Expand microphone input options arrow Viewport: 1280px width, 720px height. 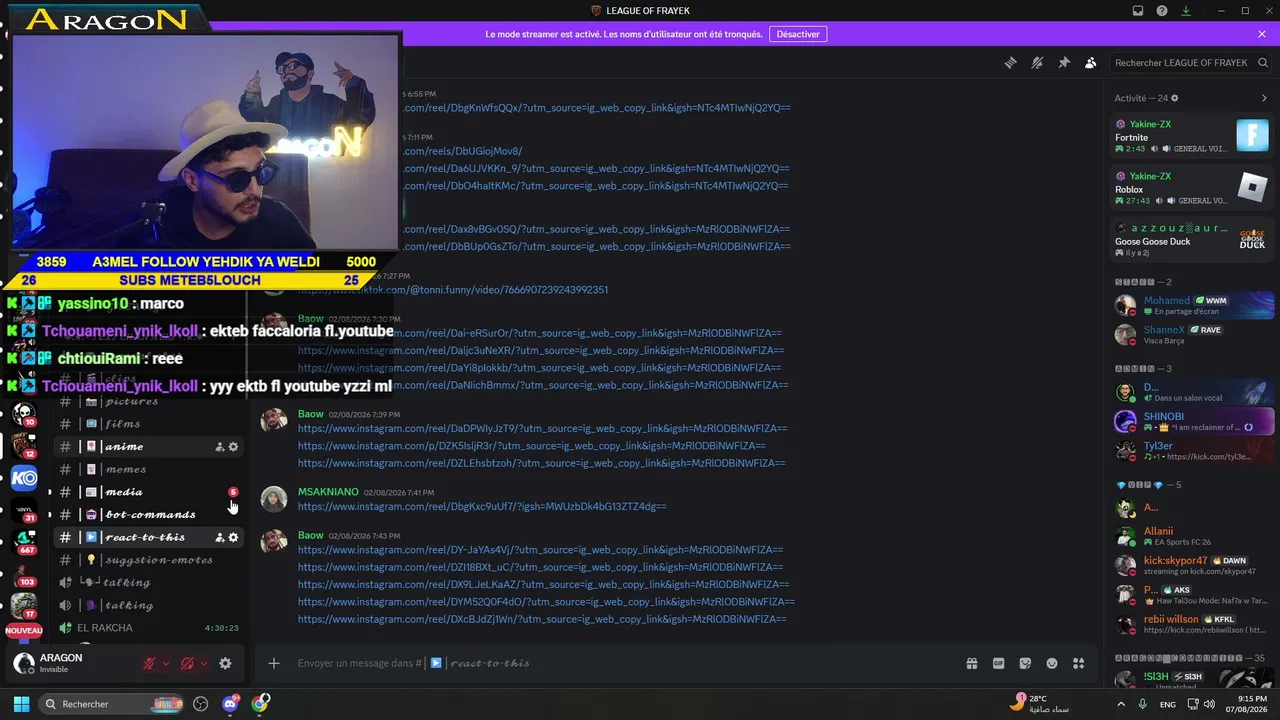click(x=166, y=663)
